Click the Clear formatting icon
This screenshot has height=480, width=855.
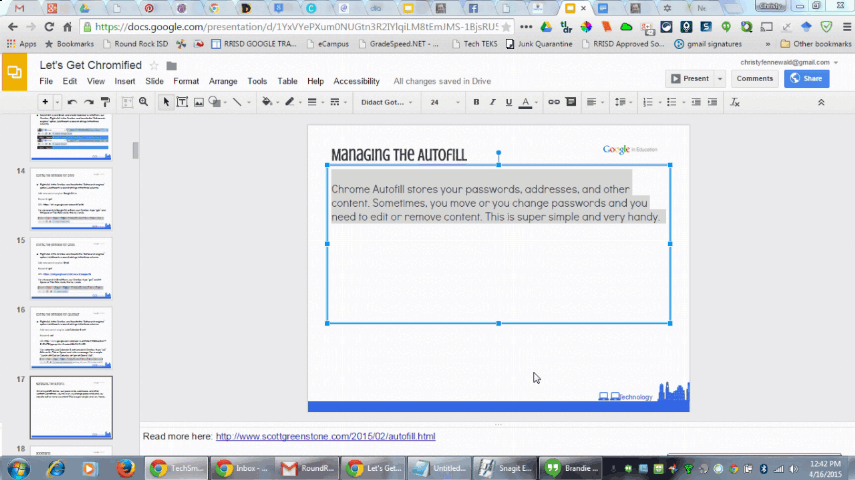(734, 102)
